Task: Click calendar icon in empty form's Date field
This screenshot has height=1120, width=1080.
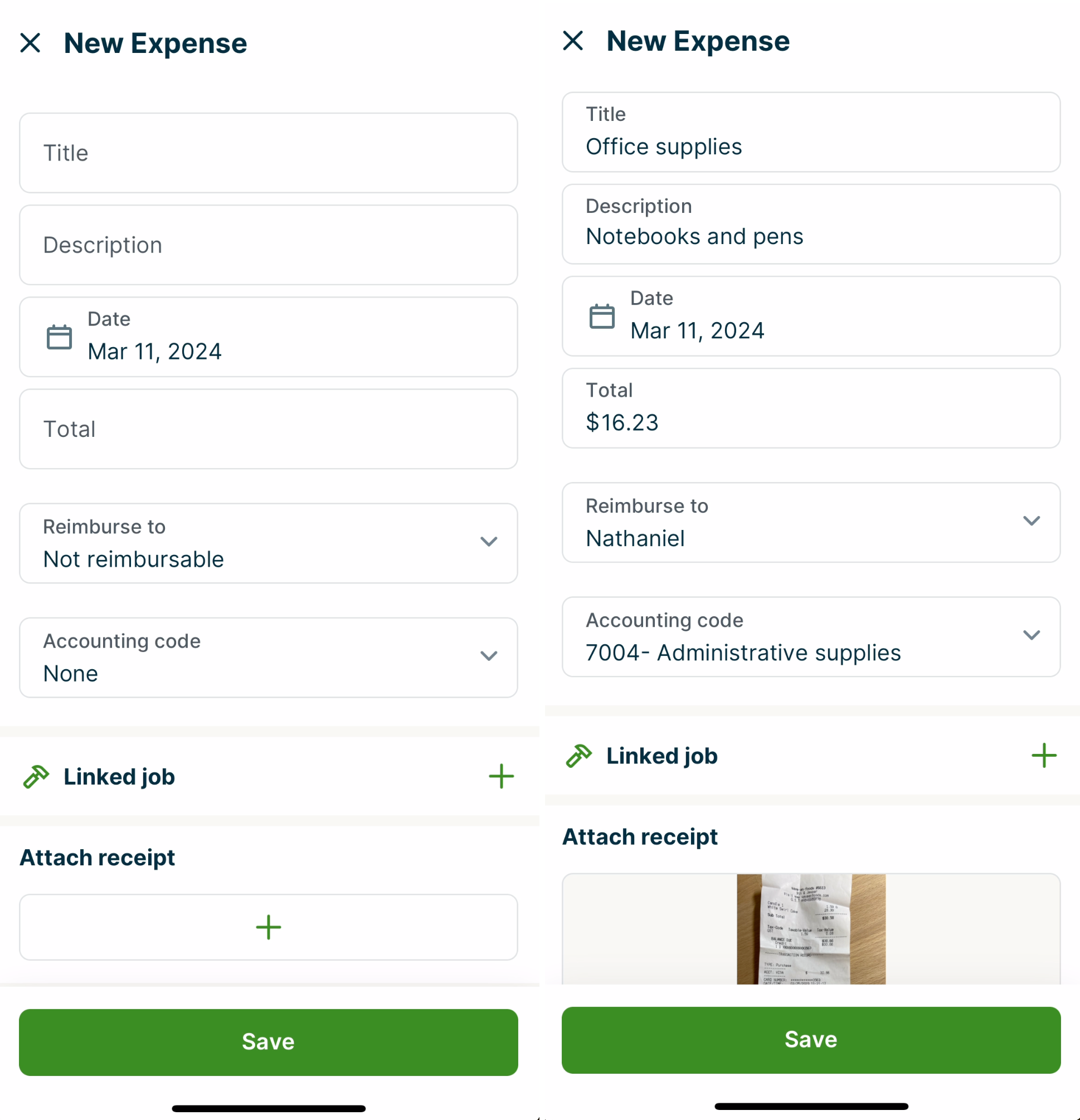Action: [59, 337]
